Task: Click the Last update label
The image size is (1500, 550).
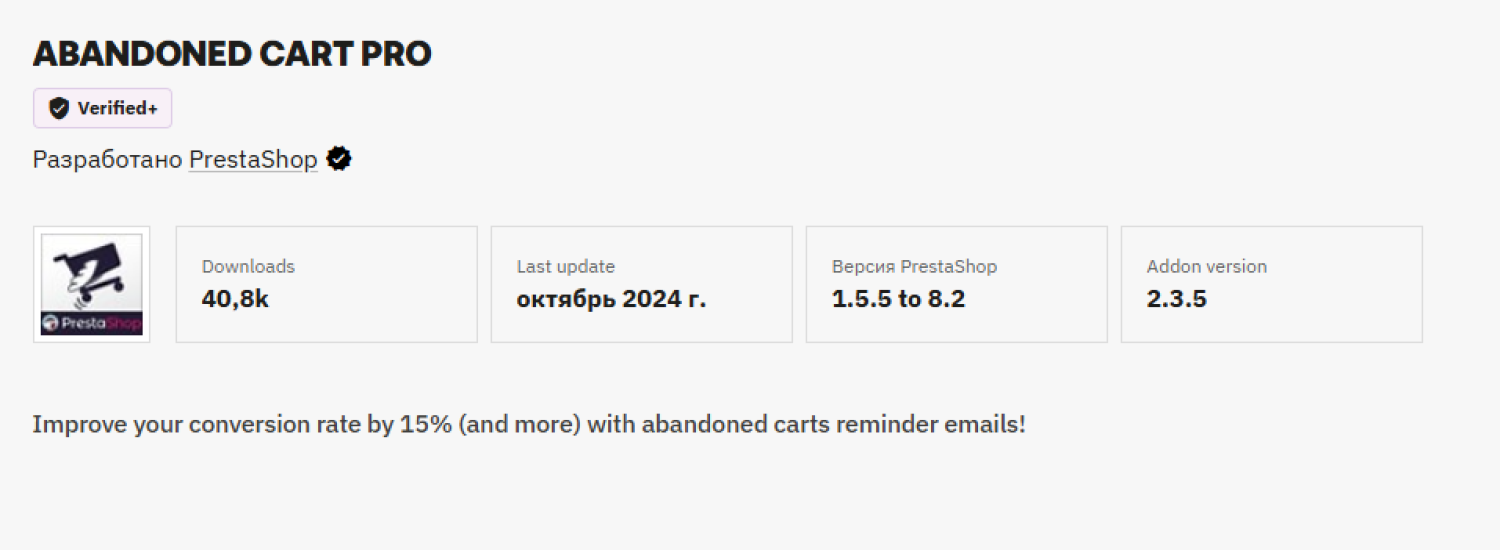Action: 565,266
